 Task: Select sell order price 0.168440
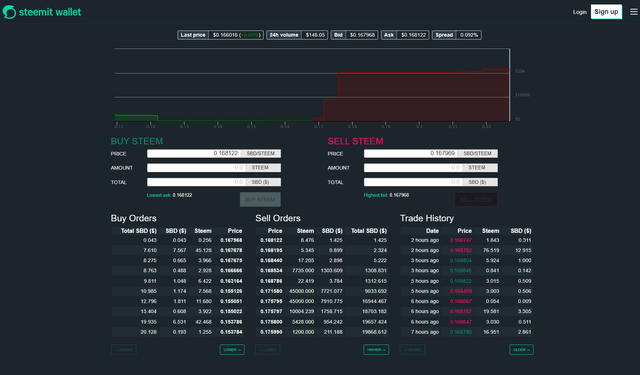pyautogui.click(x=271, y=261)
